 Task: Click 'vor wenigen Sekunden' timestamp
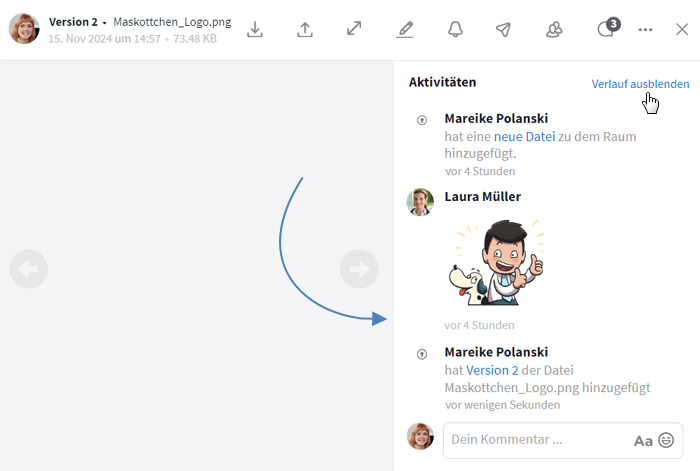click(502, 405)
